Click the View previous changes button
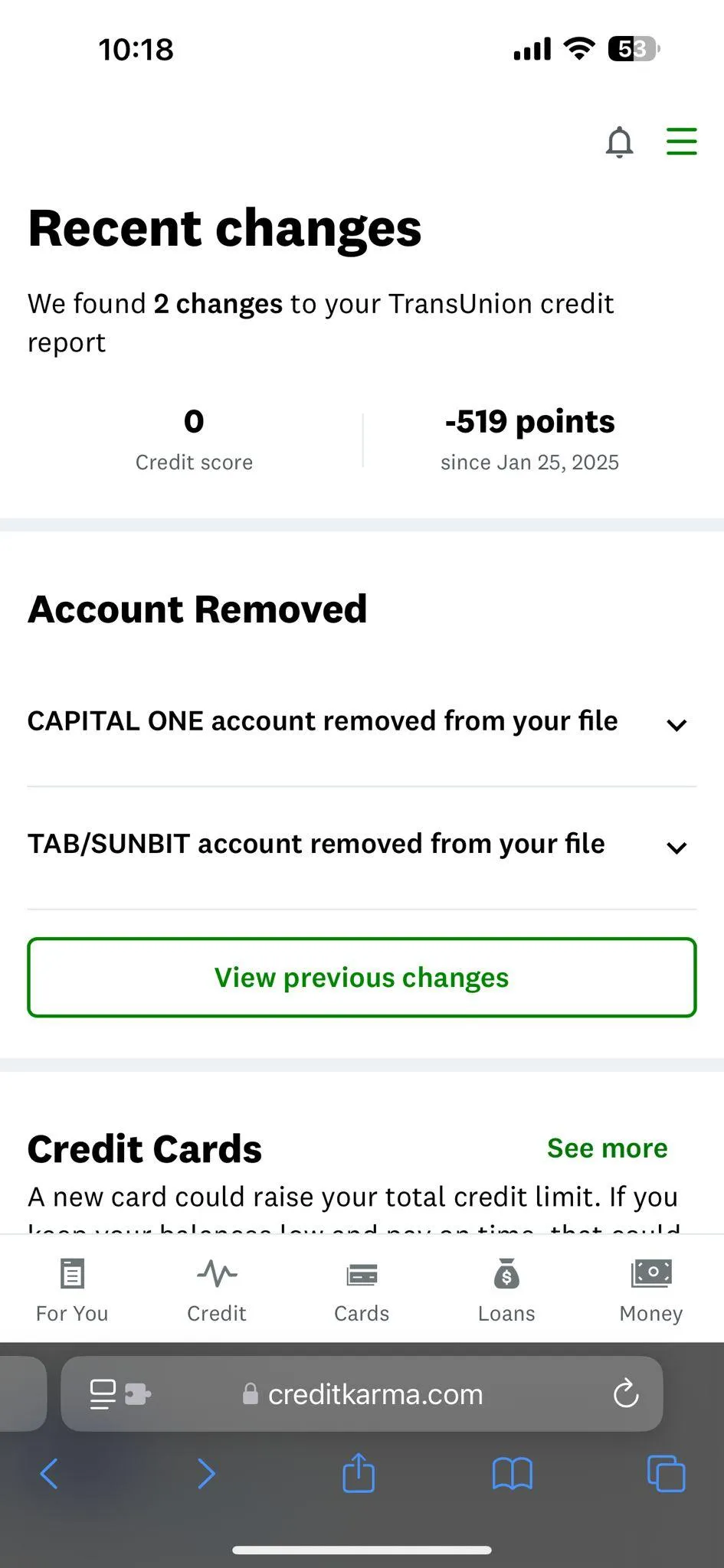Viewport: 724px width, 1568px height. (362, 978)
